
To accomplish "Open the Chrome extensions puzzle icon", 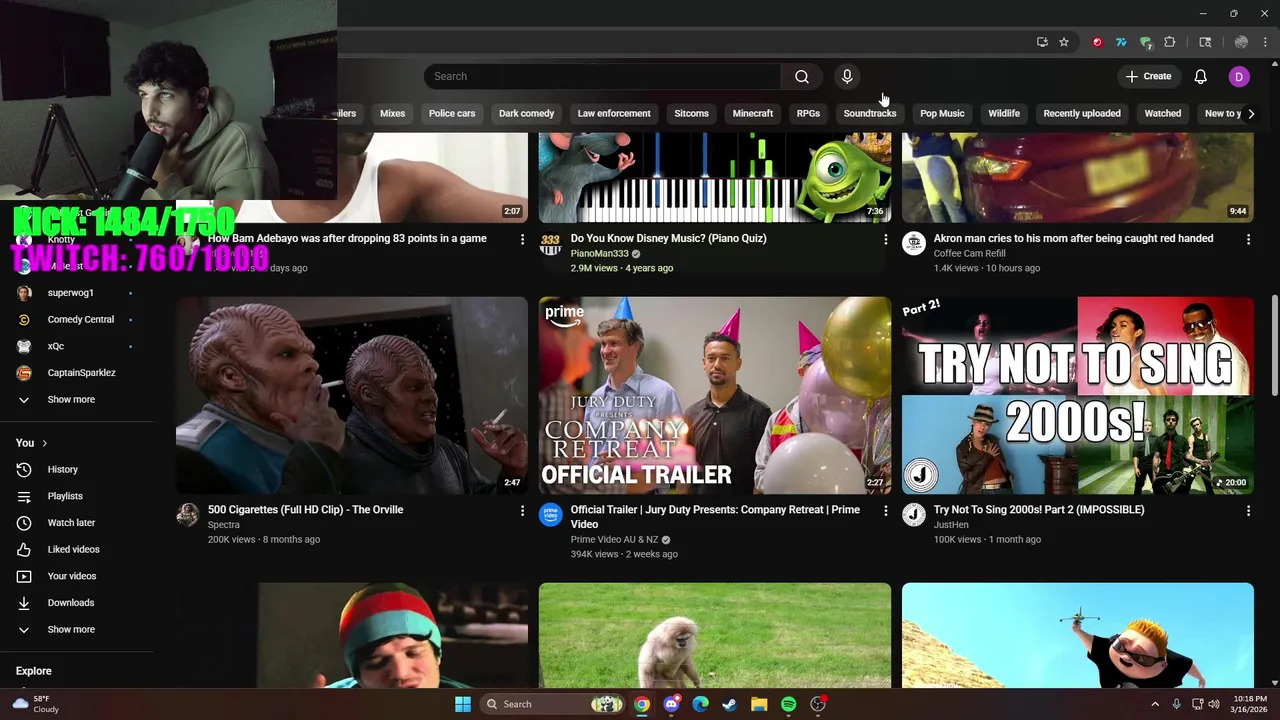I will click(1170, 42).
